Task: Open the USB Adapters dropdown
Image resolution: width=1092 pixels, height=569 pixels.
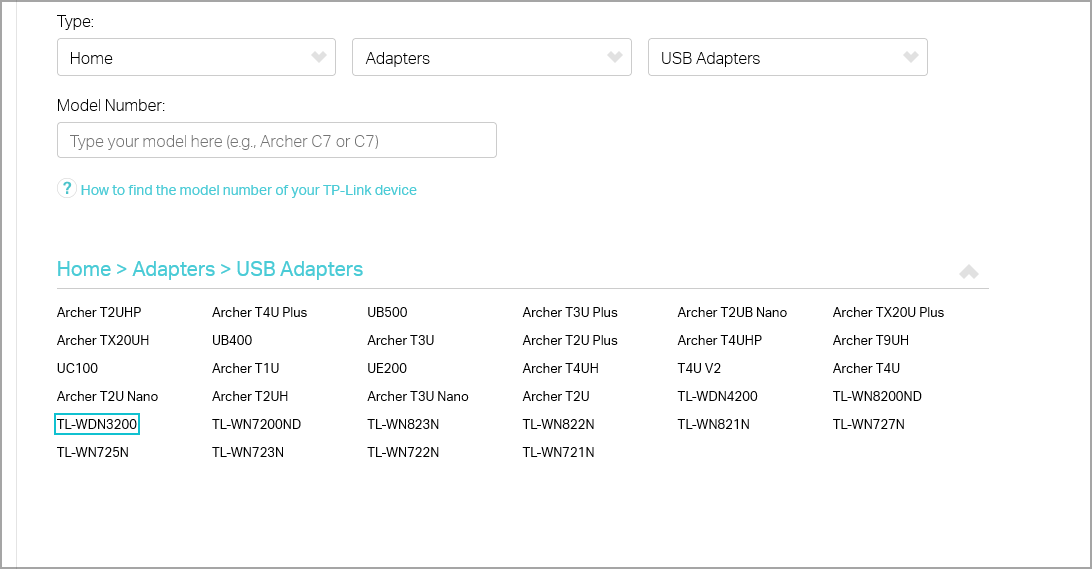Action: click(788, 57)
